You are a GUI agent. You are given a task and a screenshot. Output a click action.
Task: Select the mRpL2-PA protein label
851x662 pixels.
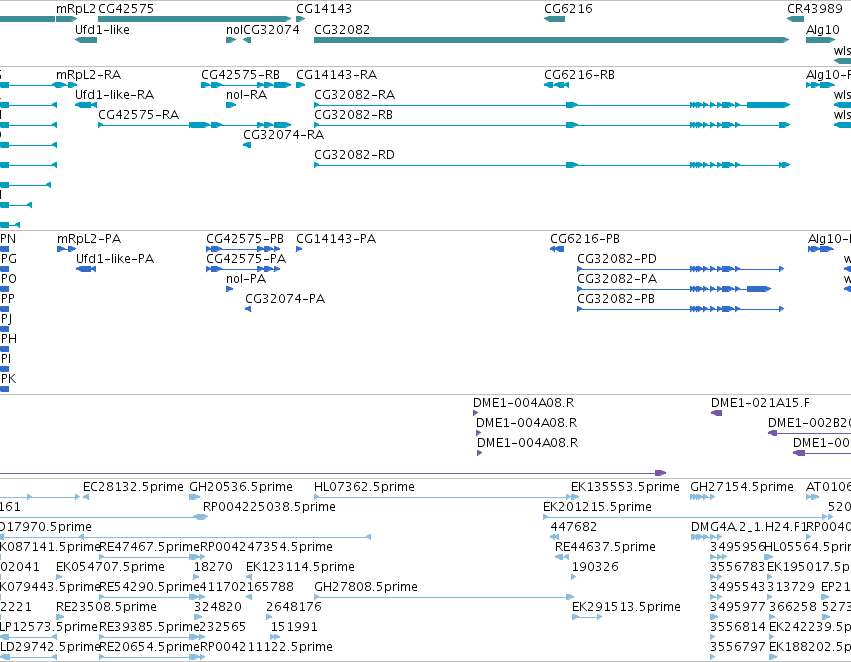89,239
